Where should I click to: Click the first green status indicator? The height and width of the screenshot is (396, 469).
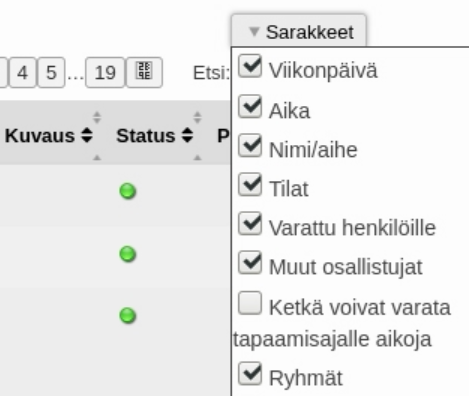tap(128, 191)
